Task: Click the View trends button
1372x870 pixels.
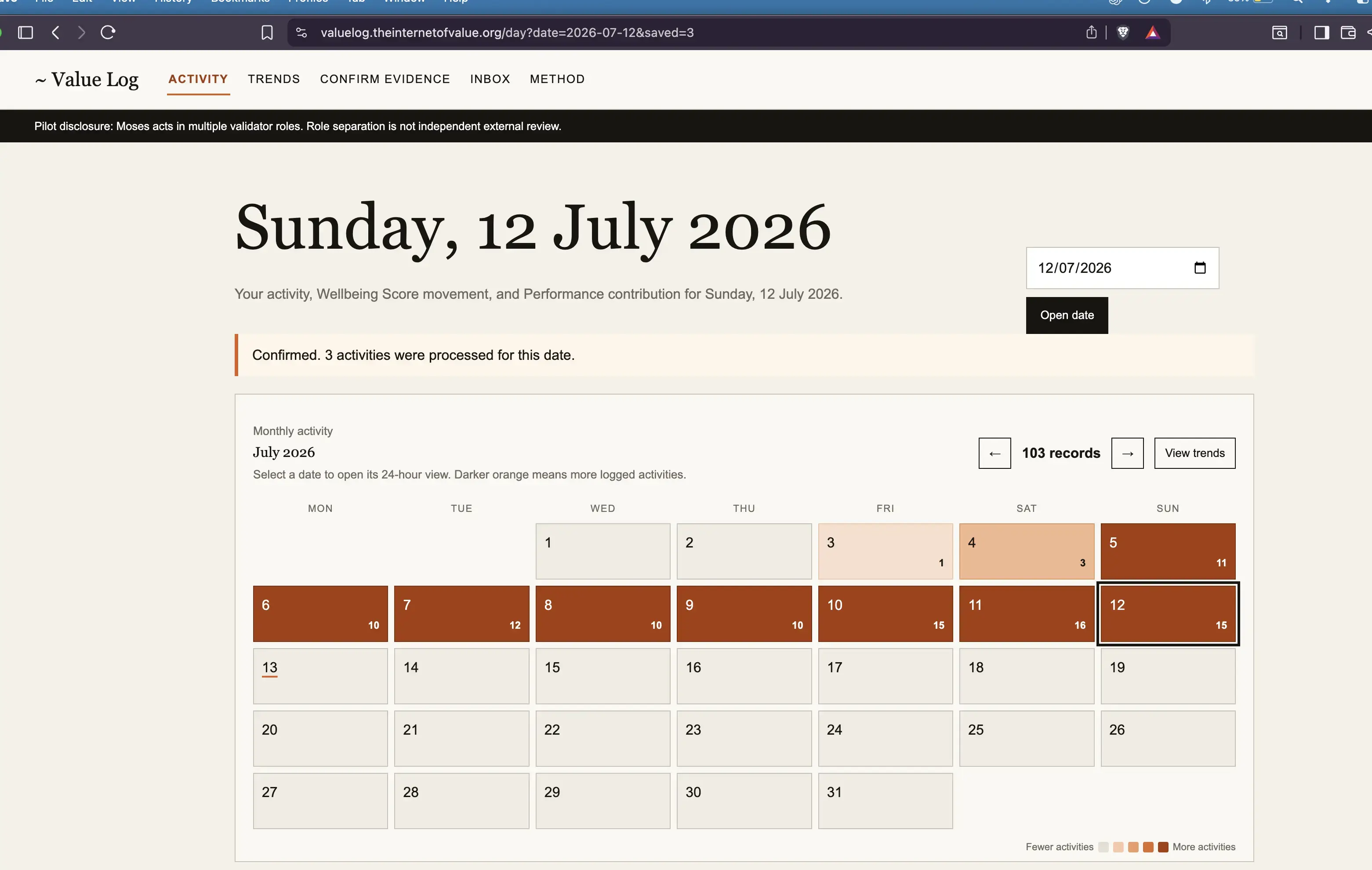Action: click(x=1195, y=453)
